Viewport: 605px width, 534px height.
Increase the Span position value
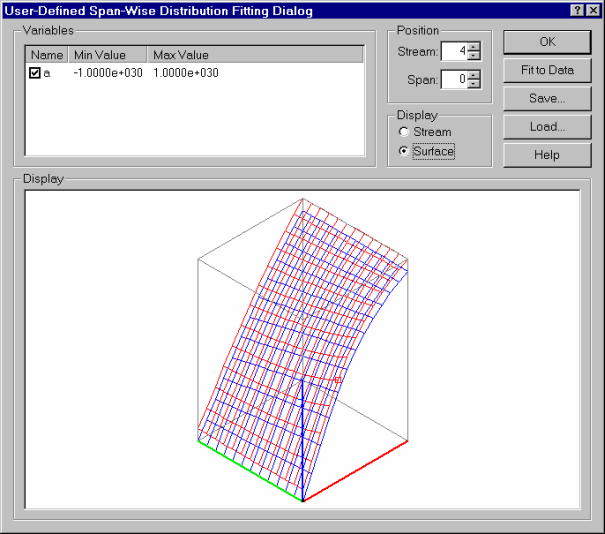pos(474,74)
